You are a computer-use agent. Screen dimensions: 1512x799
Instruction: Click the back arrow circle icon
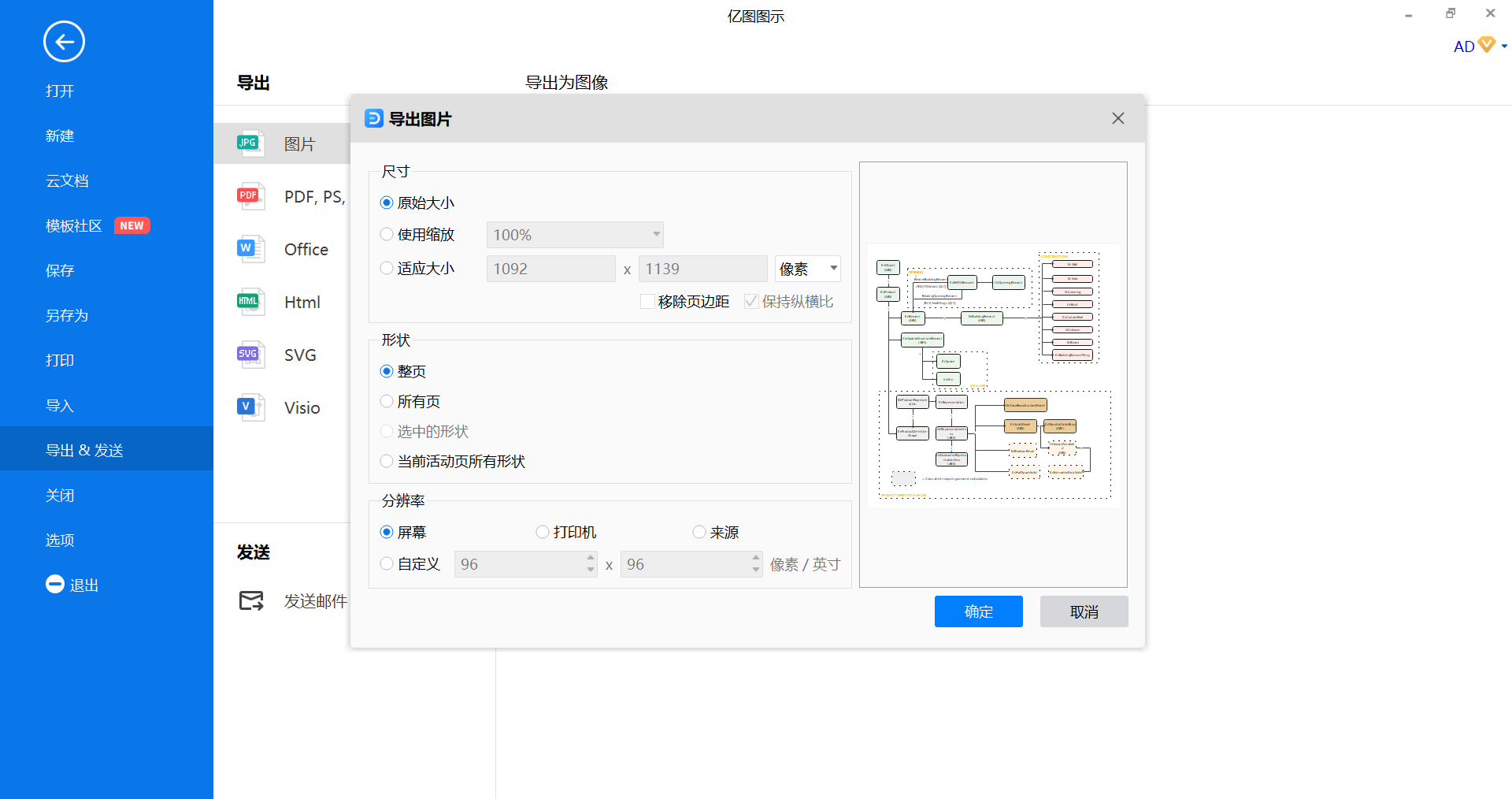[x=64, y=42]
